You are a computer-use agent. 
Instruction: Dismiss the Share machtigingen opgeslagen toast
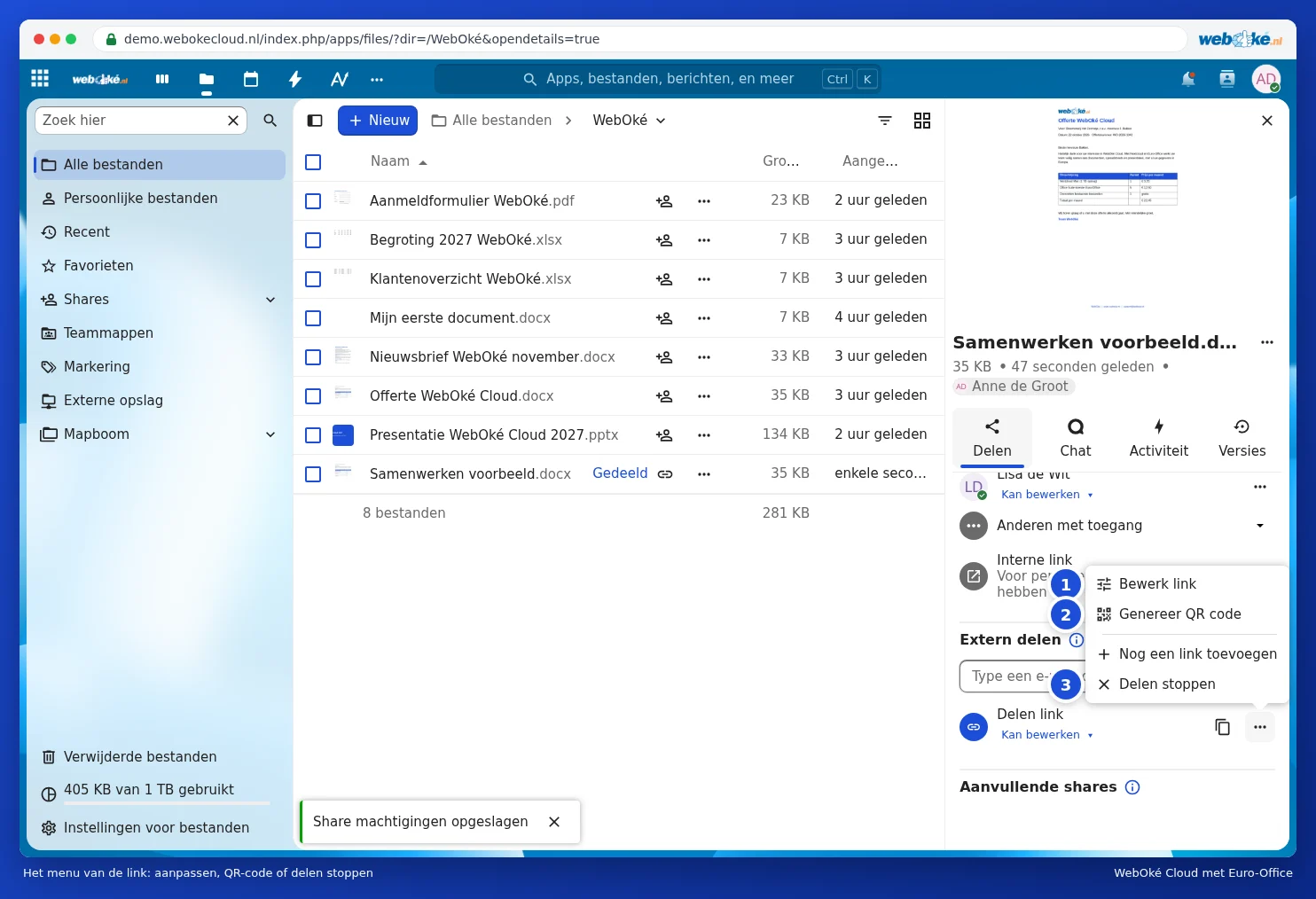click(554, 822)
